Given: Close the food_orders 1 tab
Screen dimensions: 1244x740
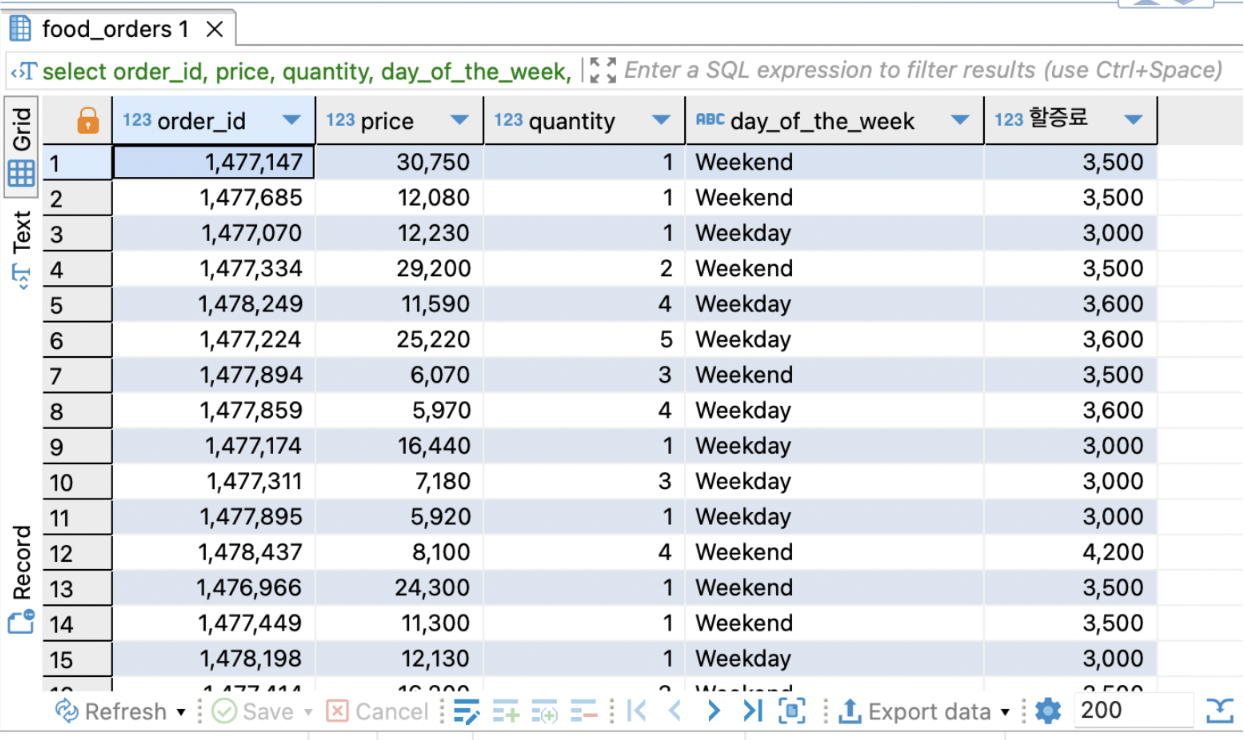Looking at the screenshot, I should tap(214, 30).
